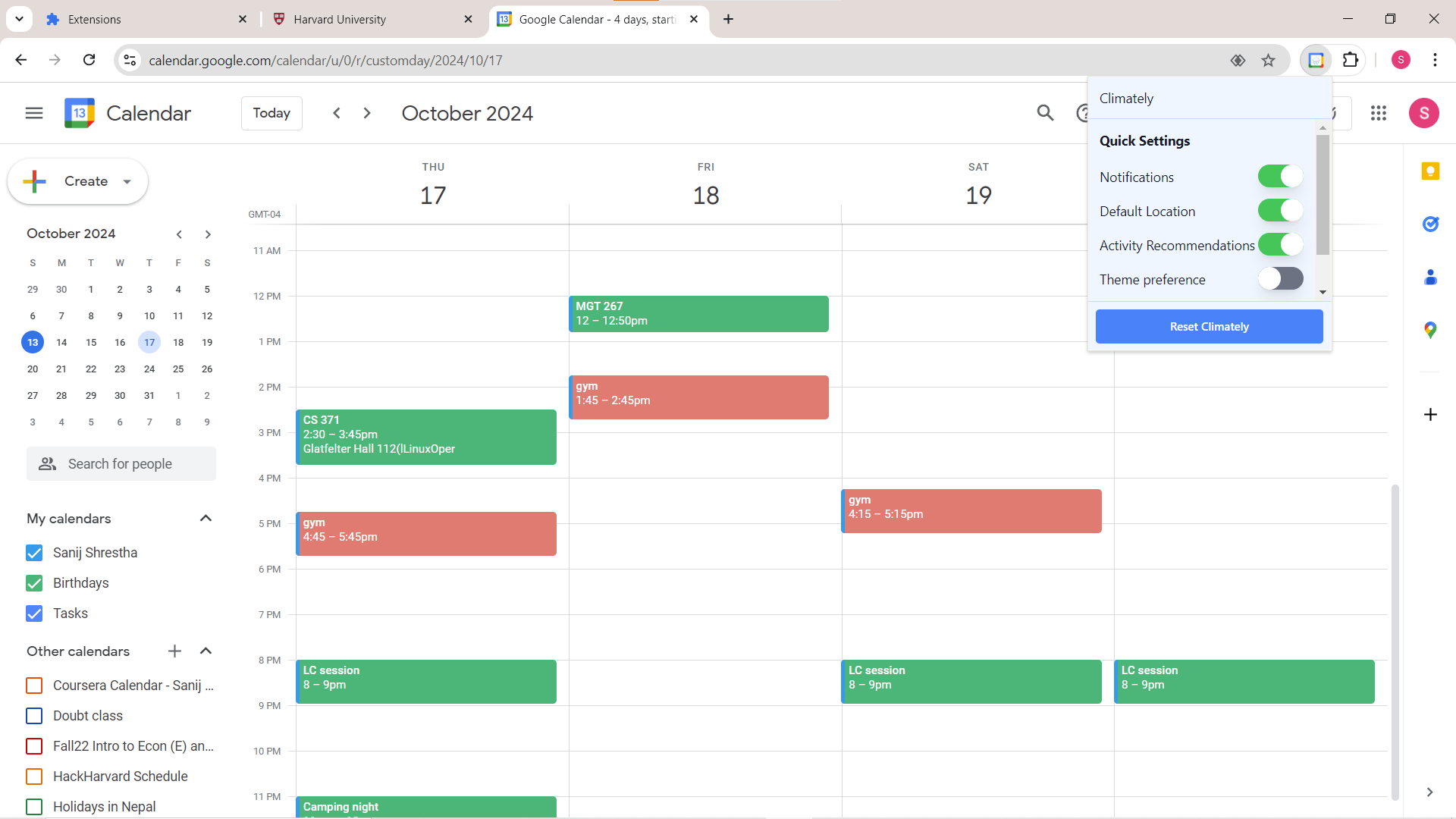Open Google Keep side panel icon
The image size is (1456, 819).
point(1430,171)
